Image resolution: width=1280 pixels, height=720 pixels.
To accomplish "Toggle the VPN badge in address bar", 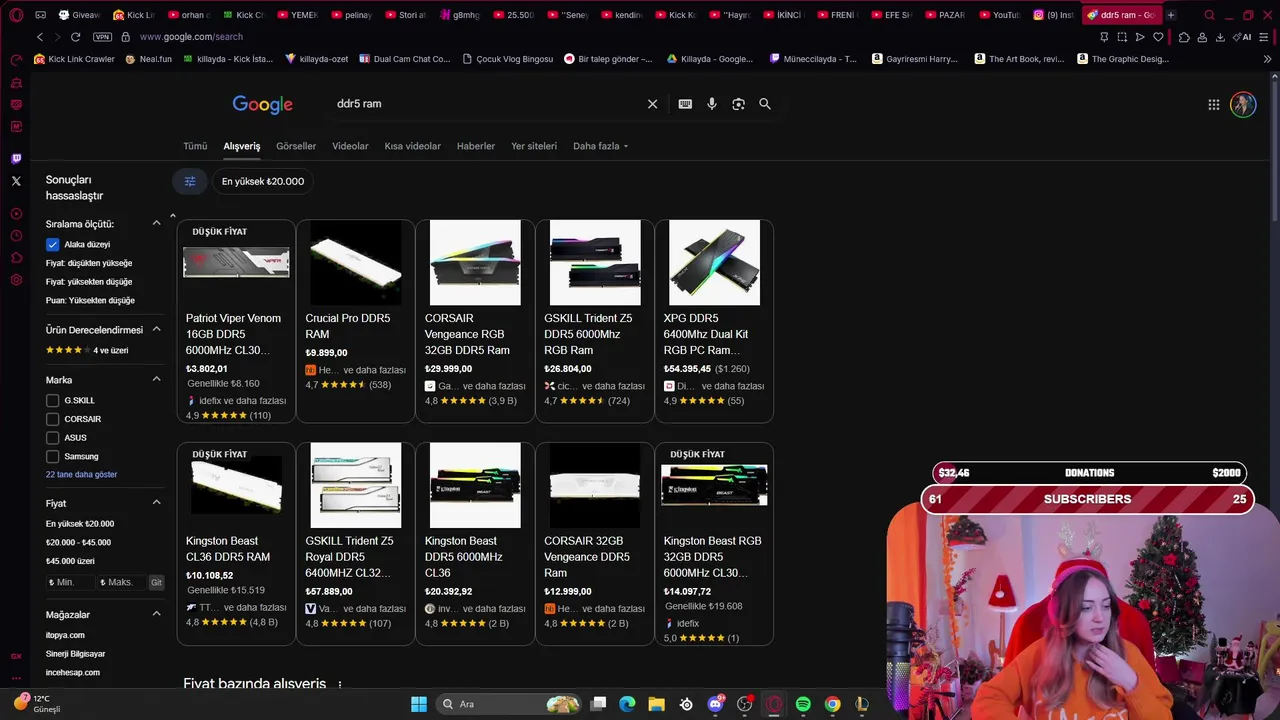I will [x=102, y=37].
